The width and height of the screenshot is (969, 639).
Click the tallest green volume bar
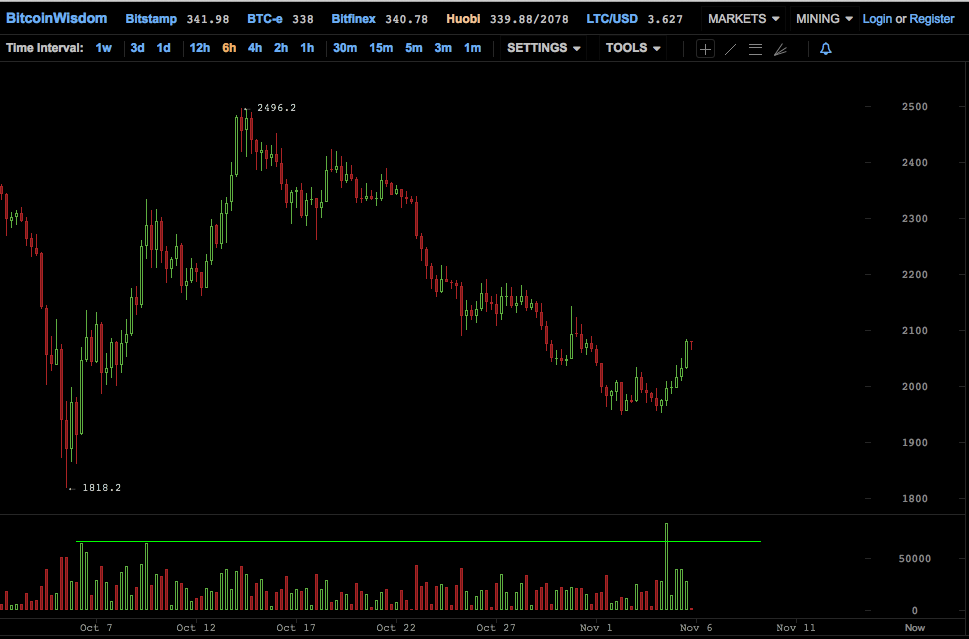[666, 567]
